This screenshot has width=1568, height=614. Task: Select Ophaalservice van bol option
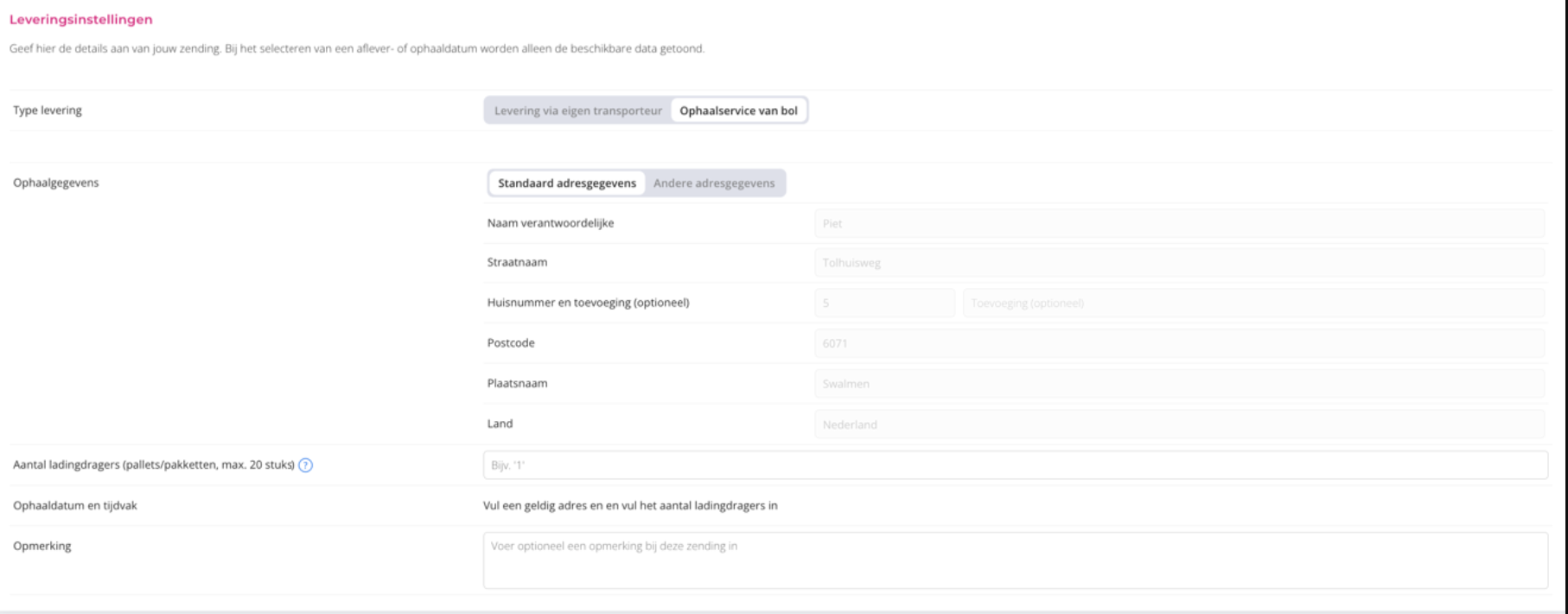coord(738,111)
